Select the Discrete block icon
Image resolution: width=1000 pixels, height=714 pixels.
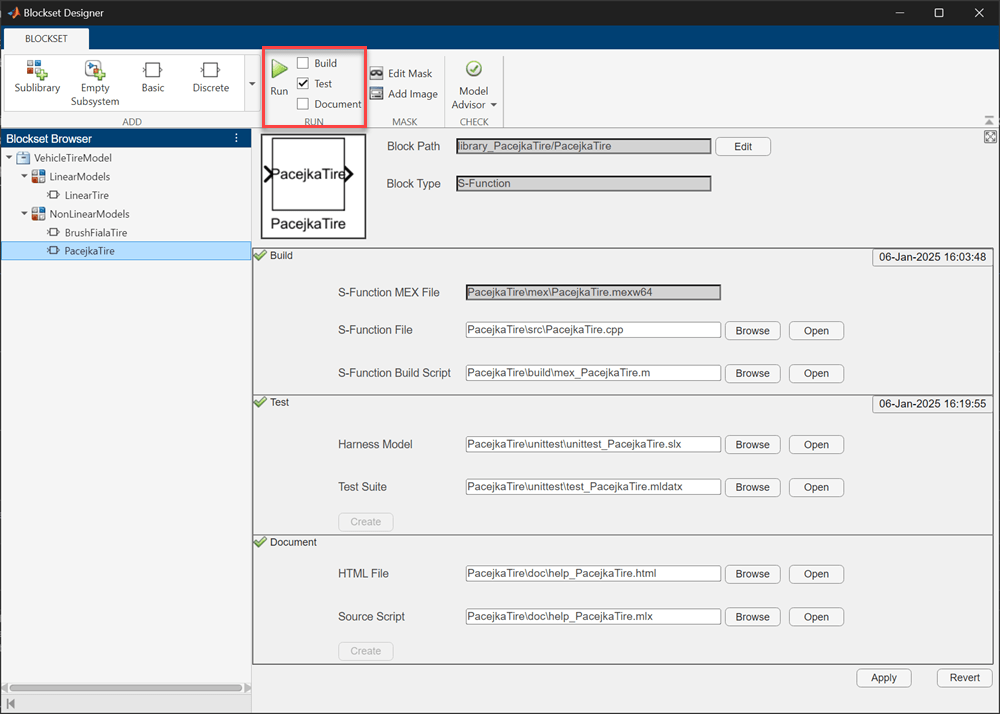point(210,70)
